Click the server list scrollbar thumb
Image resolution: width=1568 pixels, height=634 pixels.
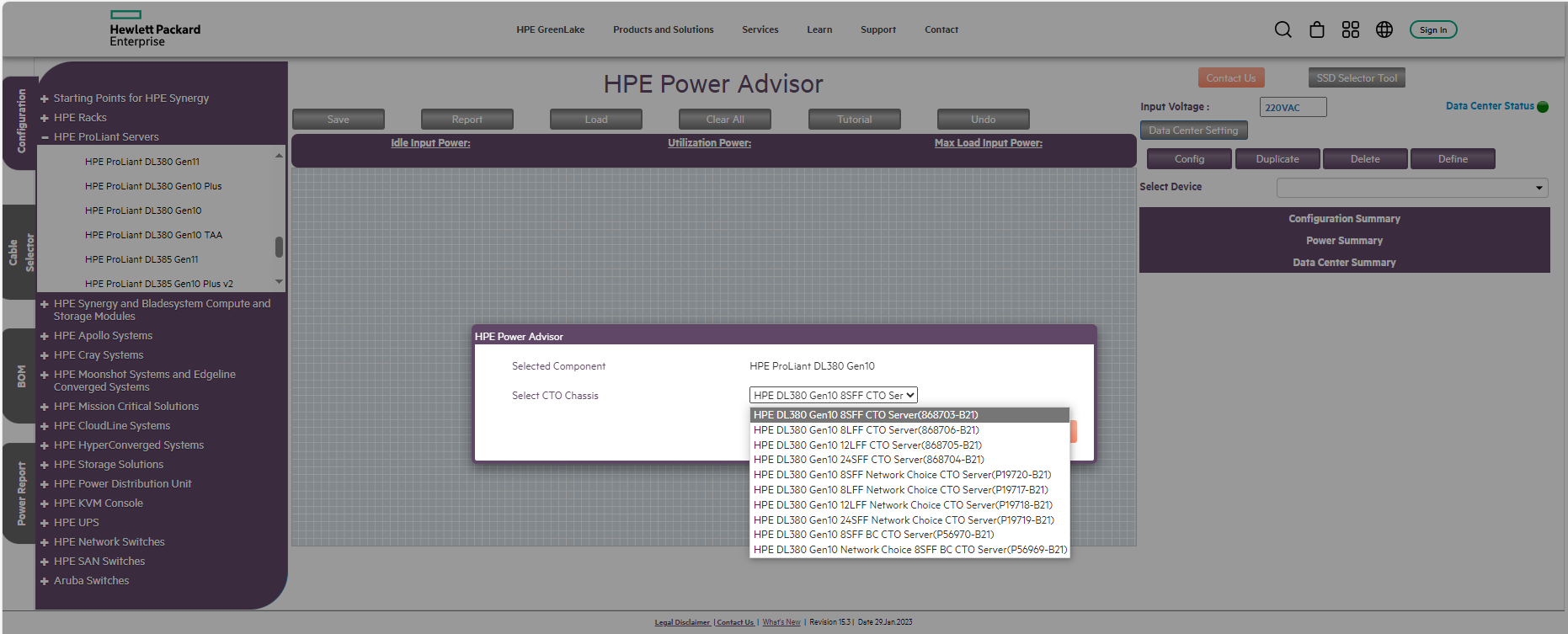[x=279, y=247]
